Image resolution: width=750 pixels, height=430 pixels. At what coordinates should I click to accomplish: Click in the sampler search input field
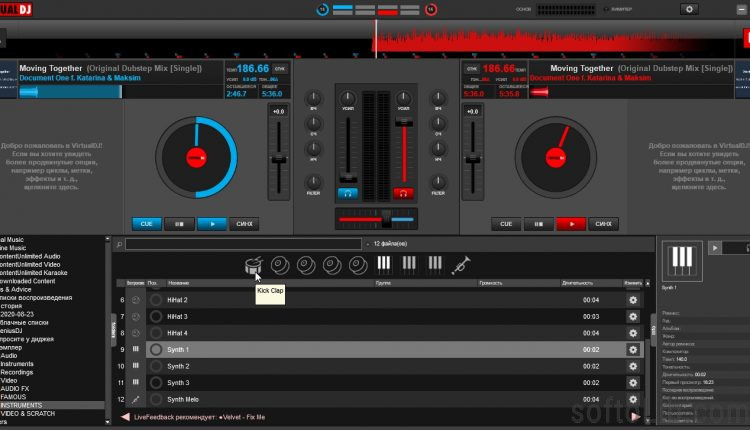[x=243, y=244]
